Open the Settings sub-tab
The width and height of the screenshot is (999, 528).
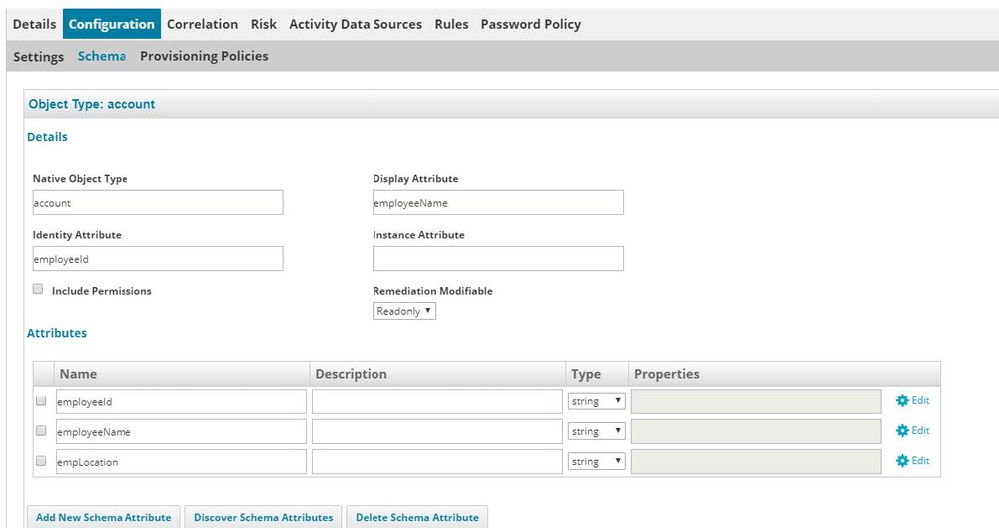point(38,57)
